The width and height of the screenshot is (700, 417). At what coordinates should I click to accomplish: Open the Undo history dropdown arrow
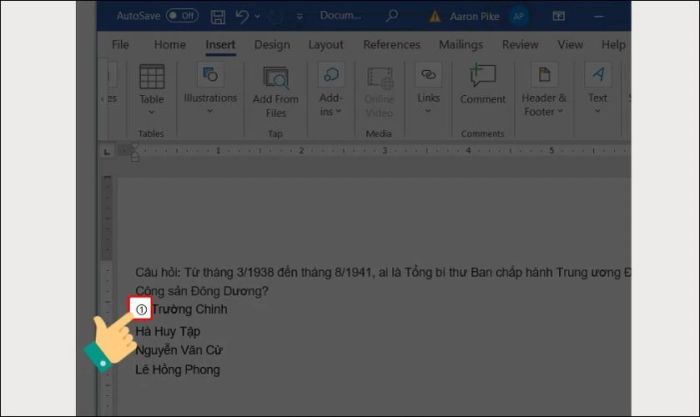258,17
